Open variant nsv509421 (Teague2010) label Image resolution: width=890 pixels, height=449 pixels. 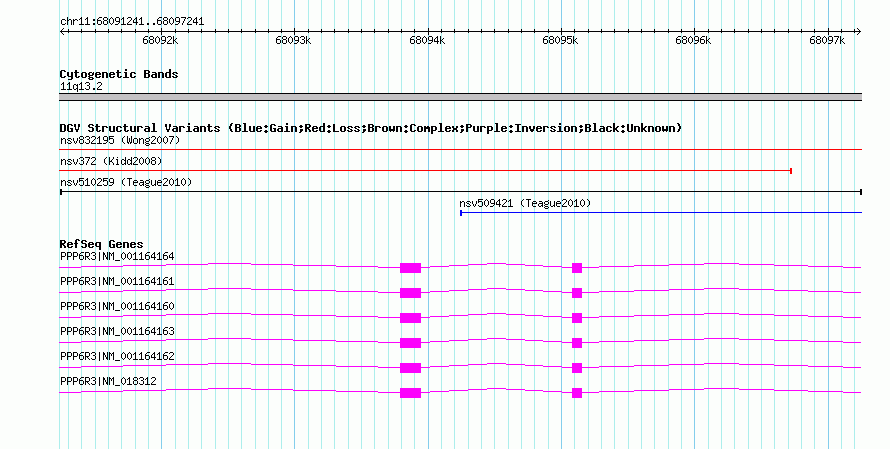[525, 203]
